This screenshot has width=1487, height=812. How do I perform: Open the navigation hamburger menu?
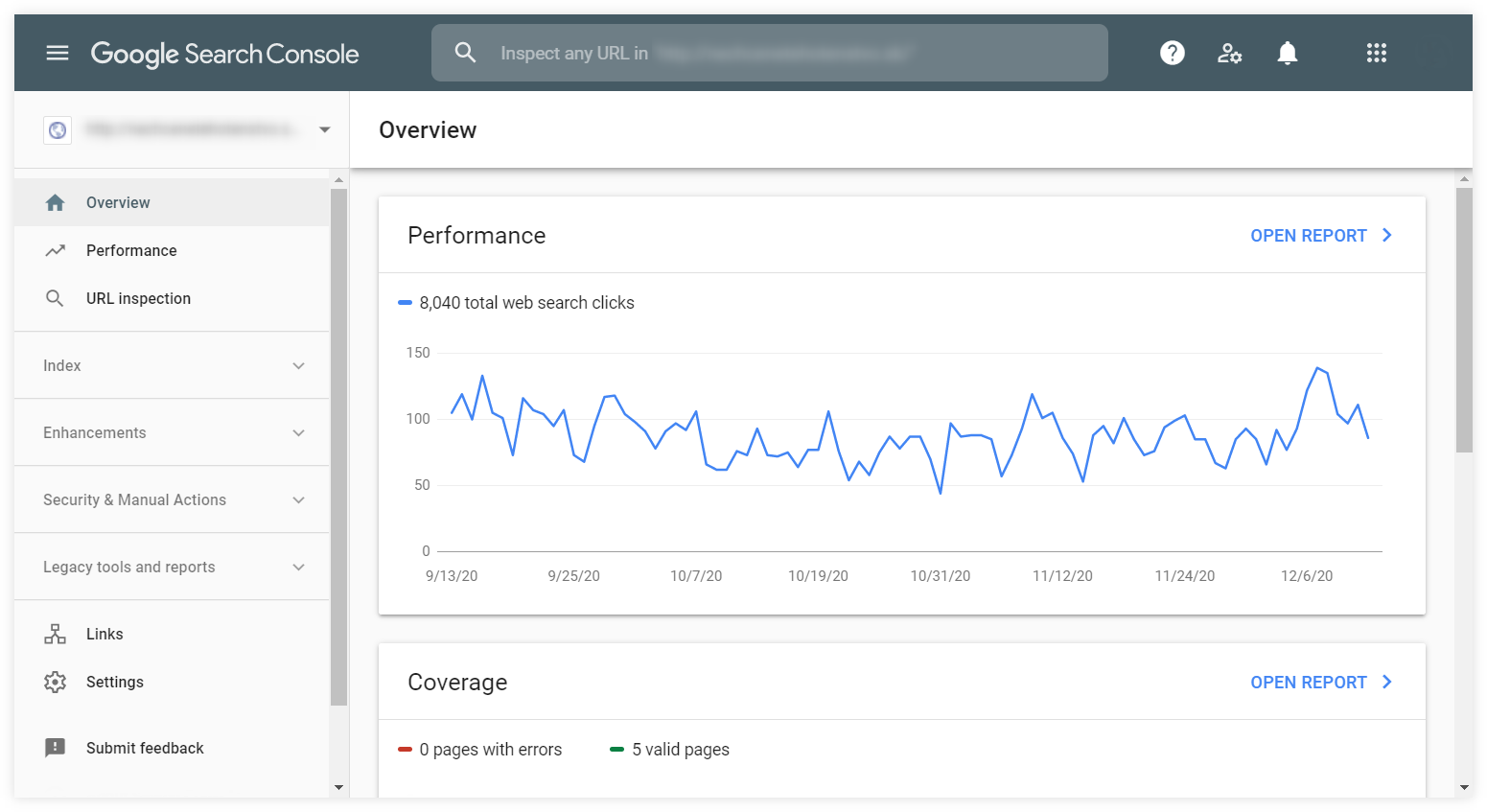(x=58, y=53)
